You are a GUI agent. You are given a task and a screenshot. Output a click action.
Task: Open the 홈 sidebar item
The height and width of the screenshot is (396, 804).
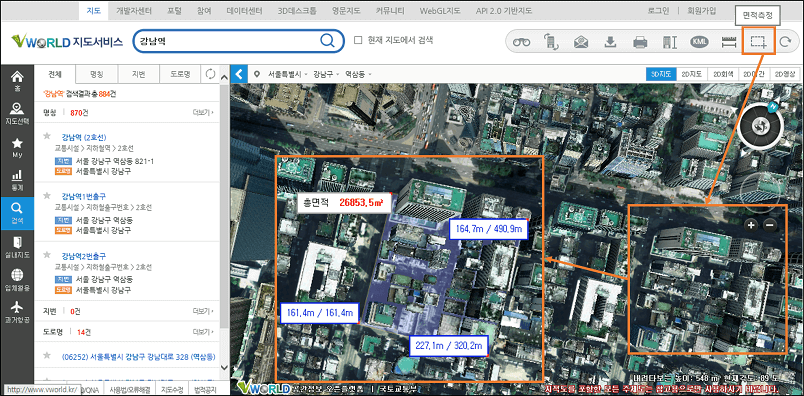point(17,81)
